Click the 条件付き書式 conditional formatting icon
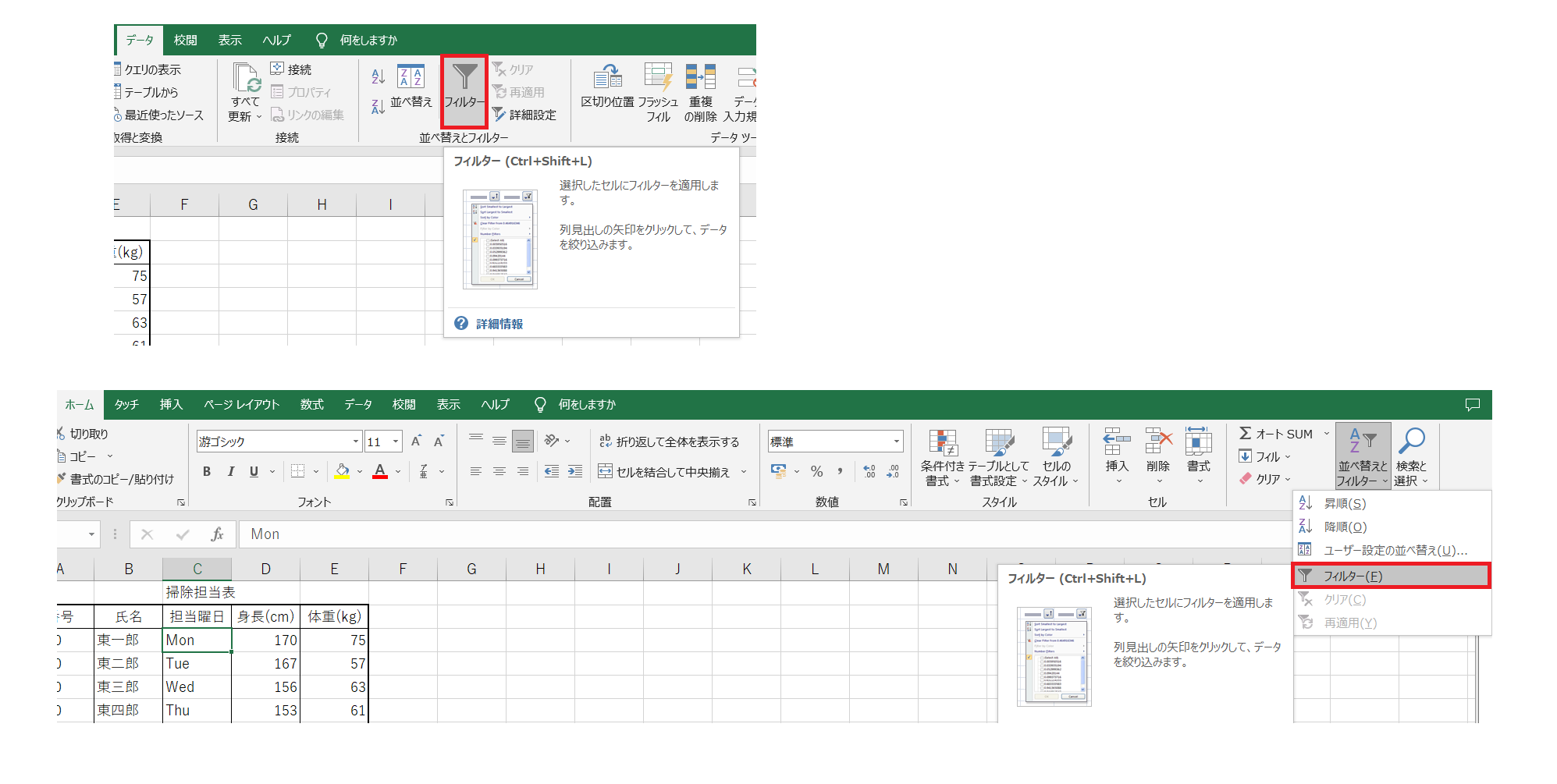This screenshot has width=1557, height=784. coord(942,443)
